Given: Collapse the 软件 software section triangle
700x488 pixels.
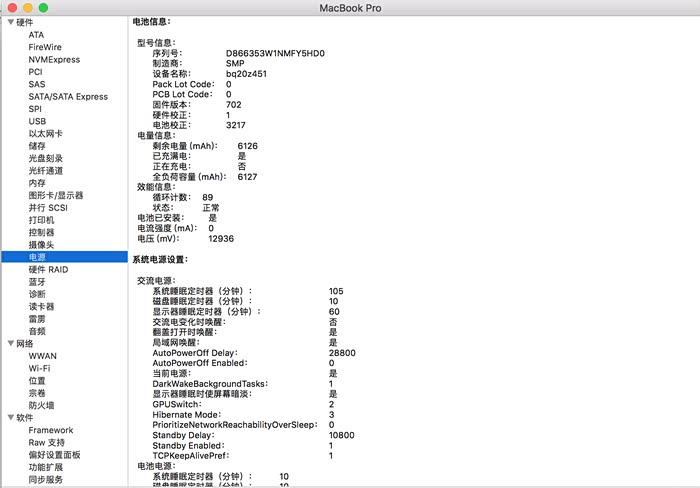Looking at the screenshot, I should point(11,417).
